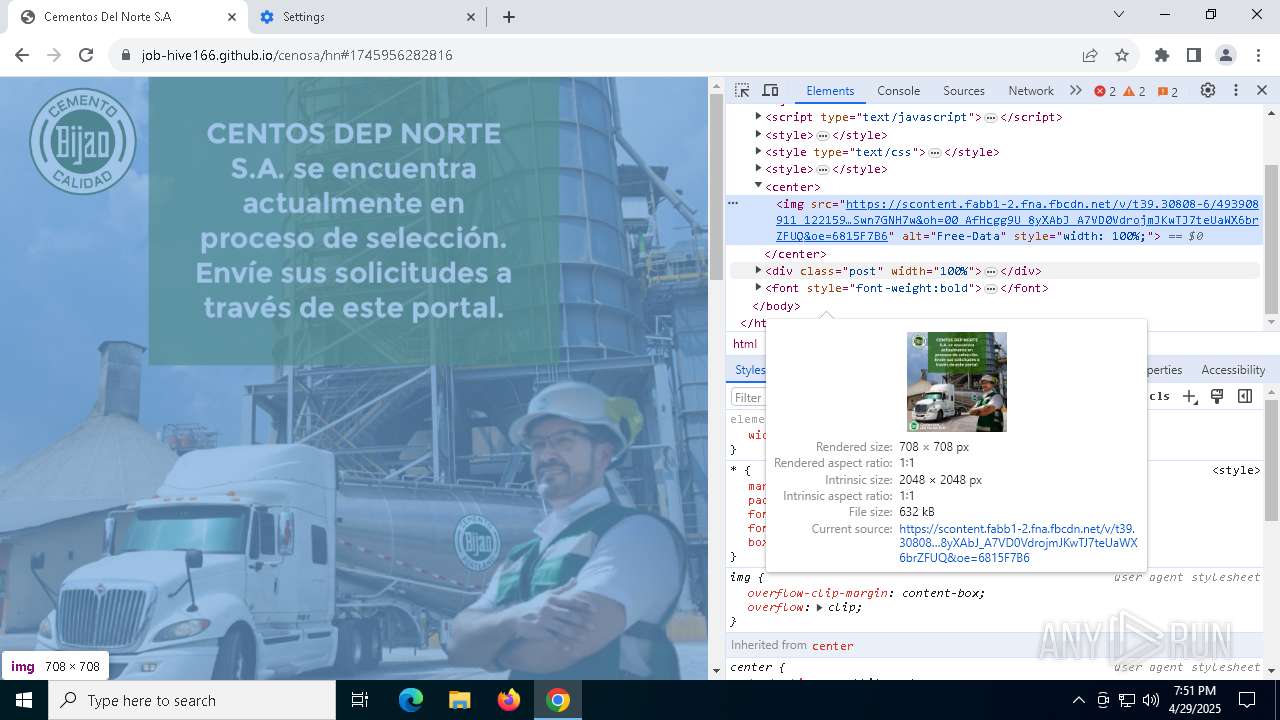1280x720 pixels.
Task: Open the Current source URL in image tooltip
Action: click(1018, 543)
